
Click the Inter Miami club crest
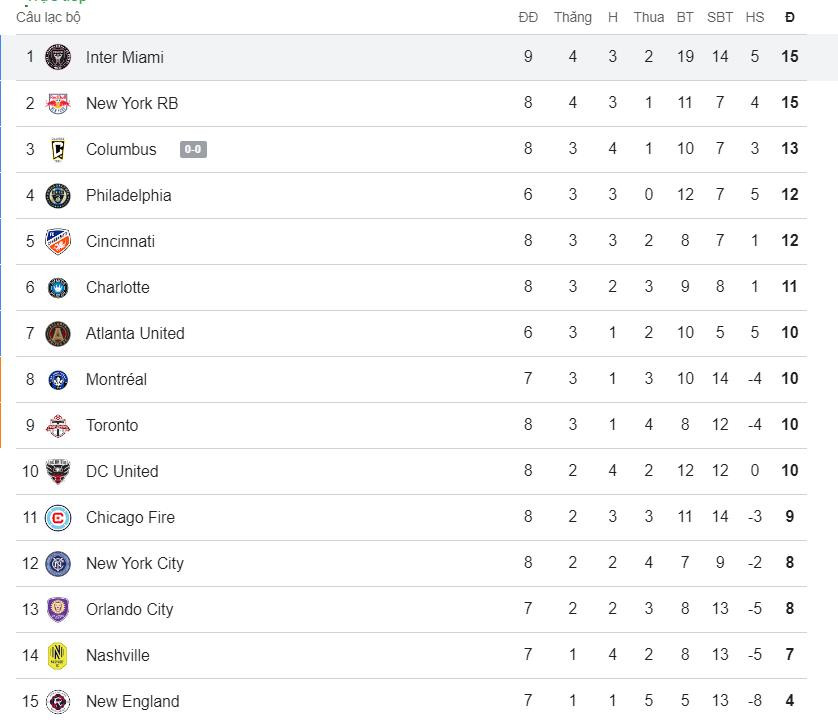58,57
